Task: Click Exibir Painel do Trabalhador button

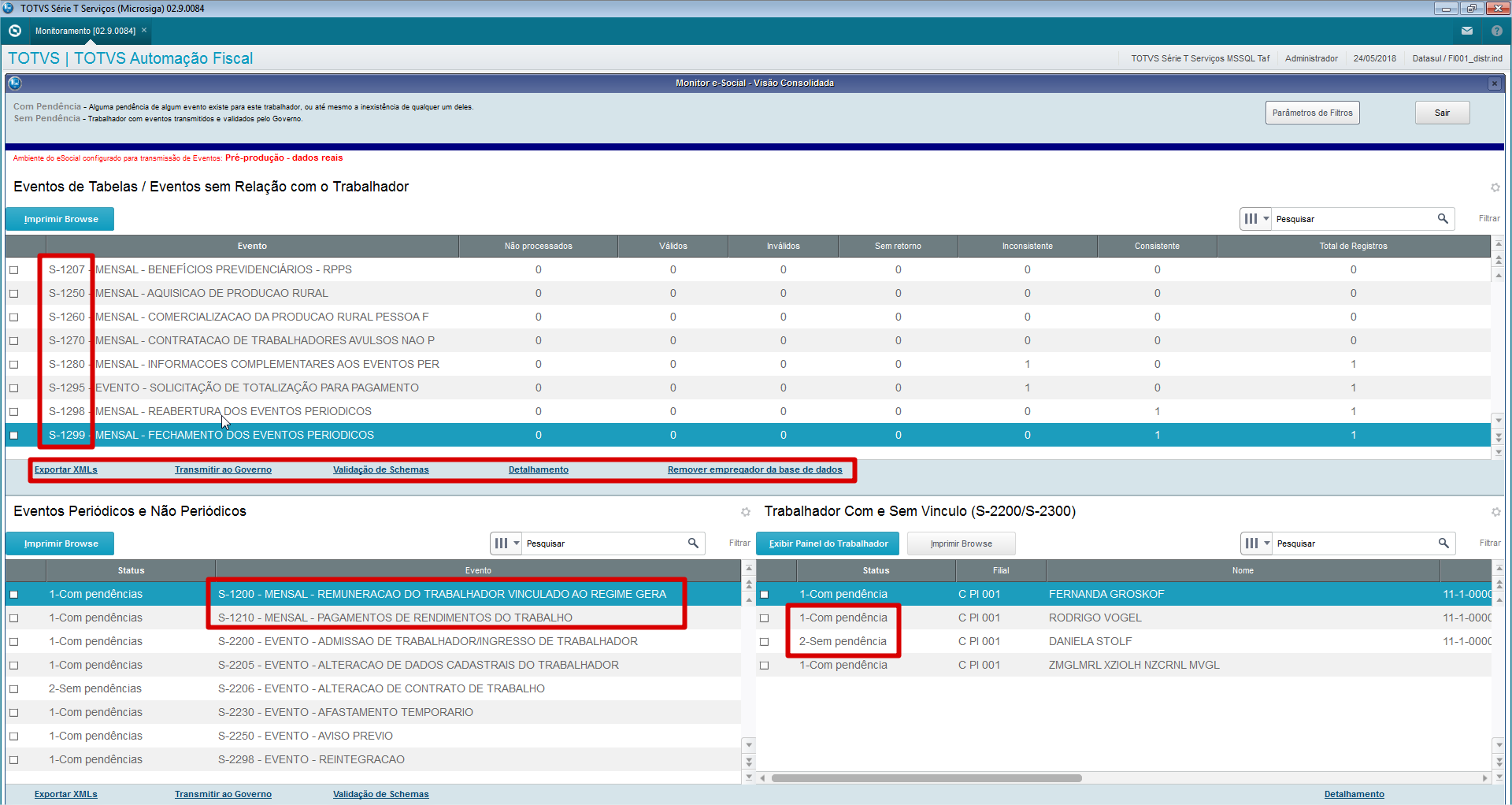Action: [828, 543]
